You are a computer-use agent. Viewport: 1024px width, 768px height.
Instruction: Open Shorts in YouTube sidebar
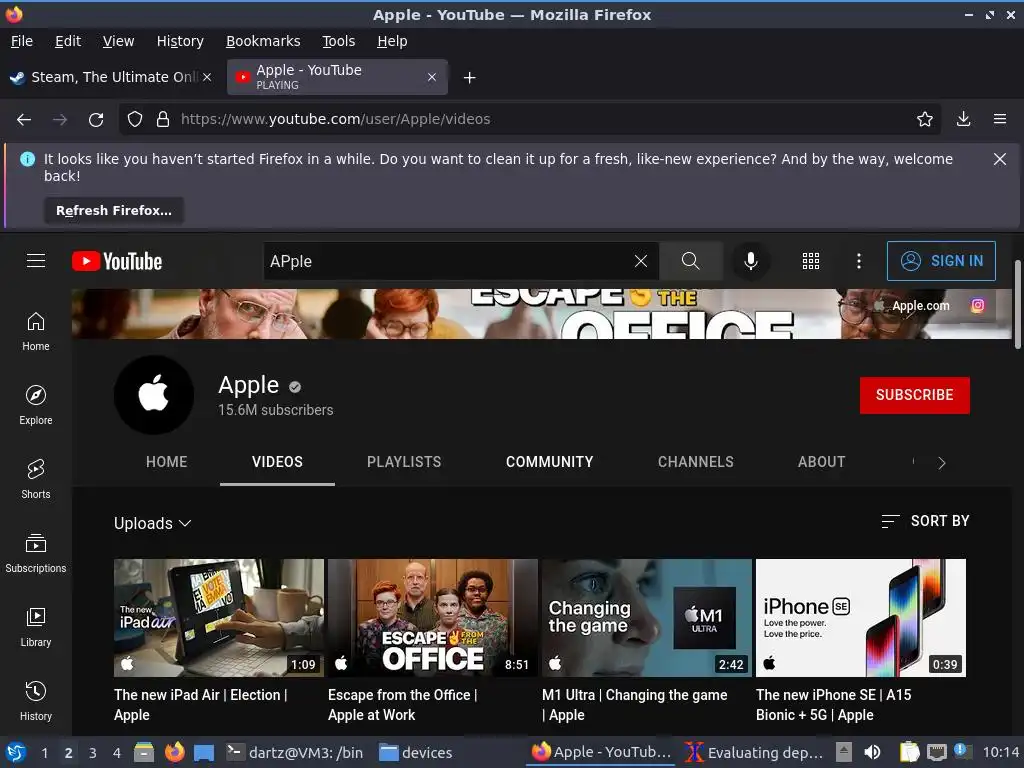36,479
